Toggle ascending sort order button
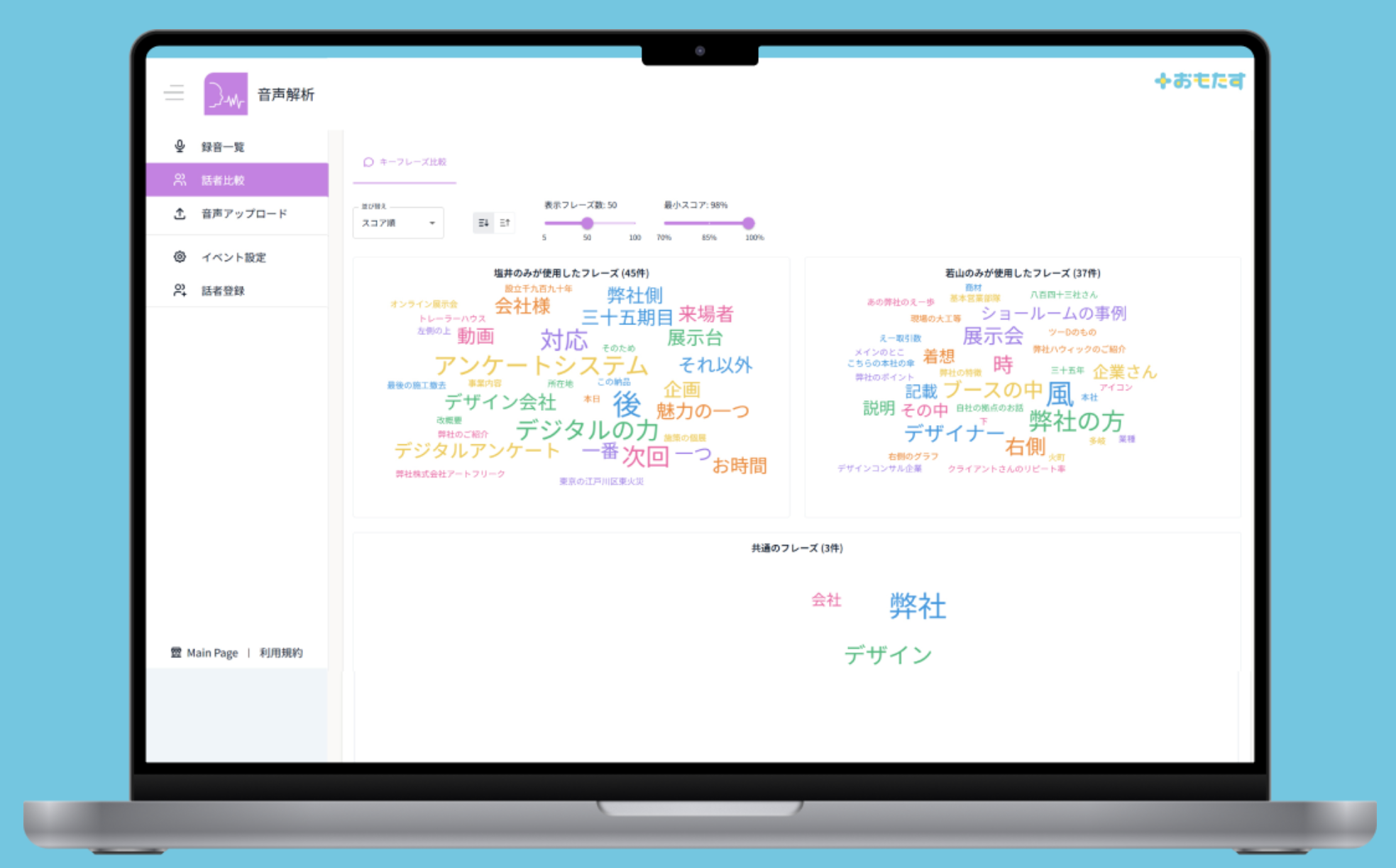This screenshot has width=1396, height=868. pyautogui.click(x=505, y=223)
